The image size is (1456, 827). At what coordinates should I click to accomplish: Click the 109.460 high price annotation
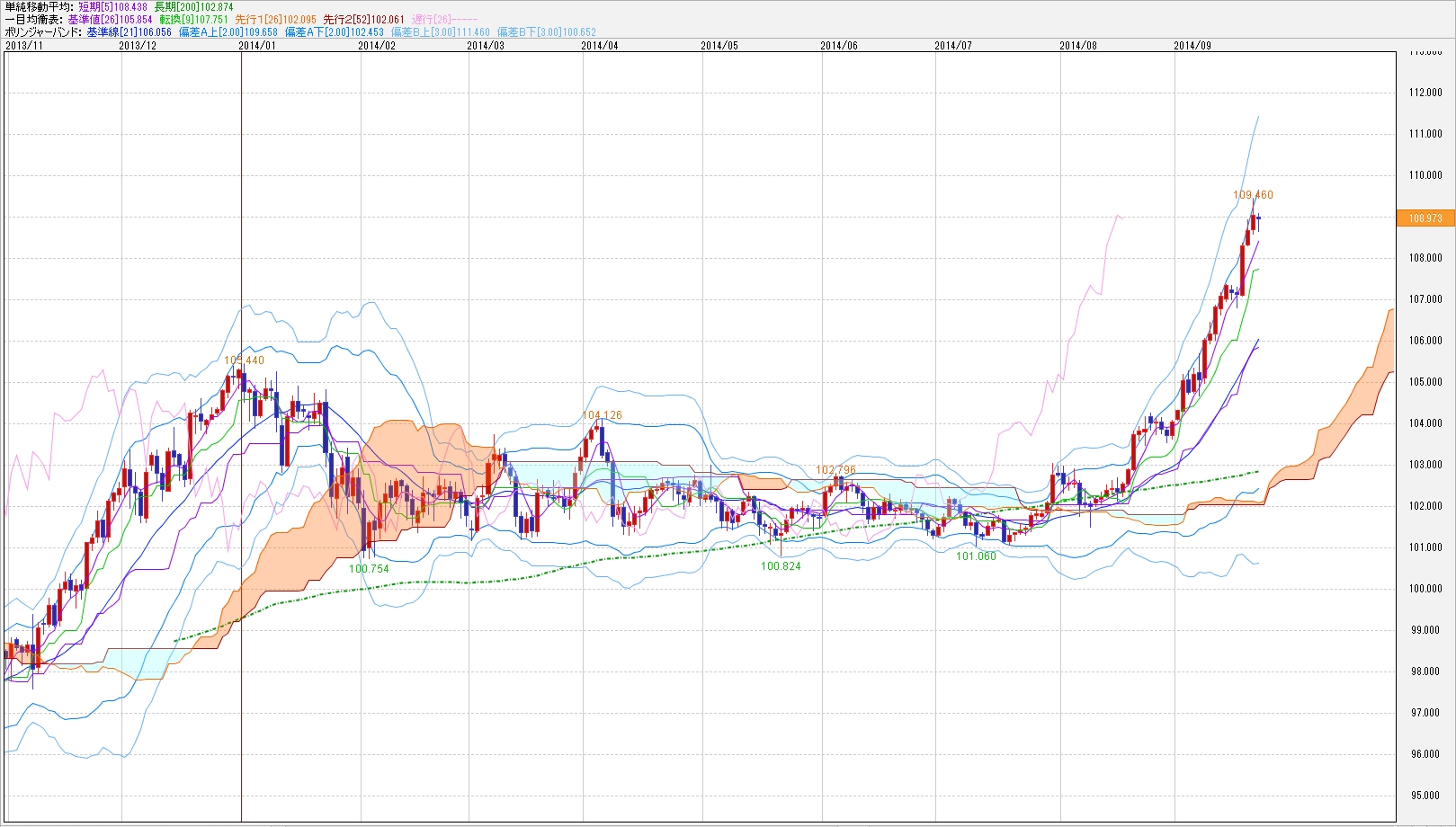point(1253,195)
